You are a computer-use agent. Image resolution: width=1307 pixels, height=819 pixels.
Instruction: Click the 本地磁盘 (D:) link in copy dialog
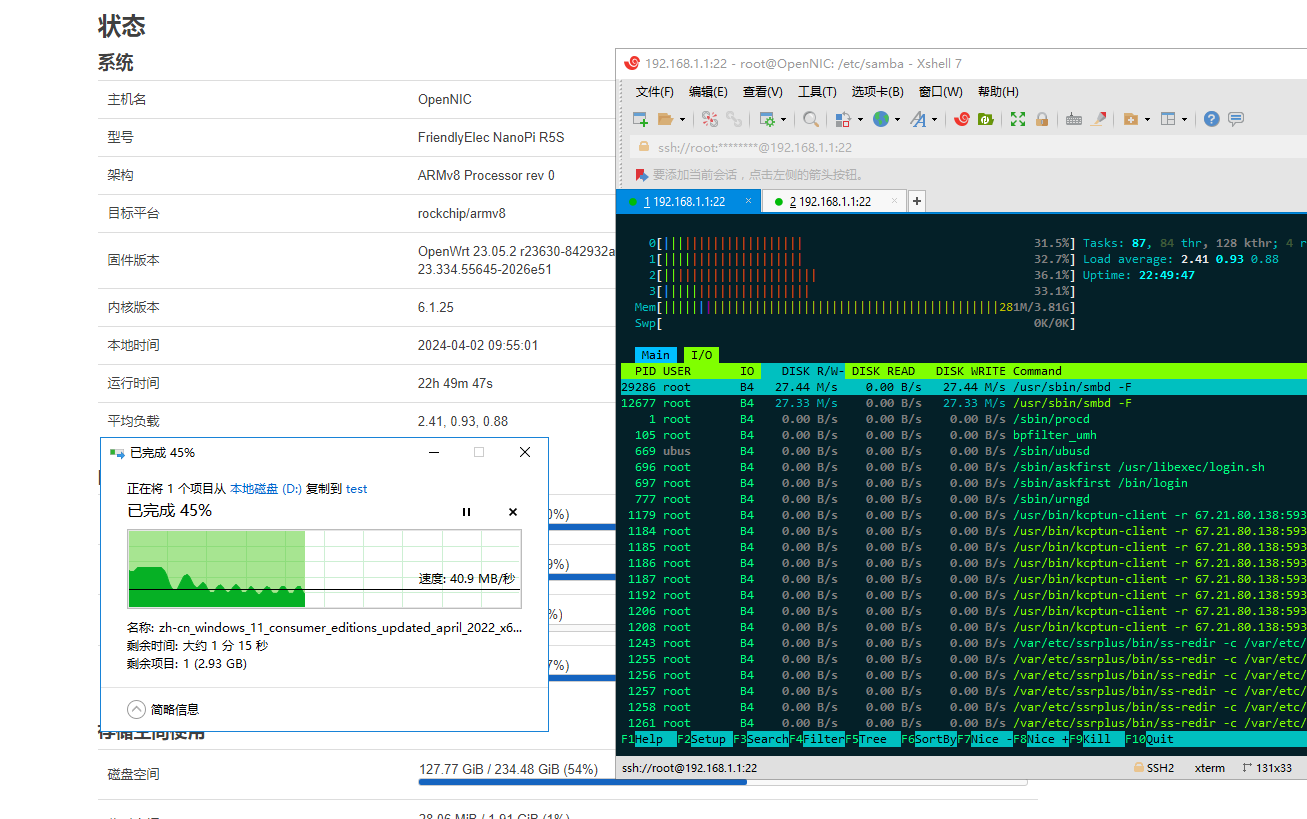266,489
